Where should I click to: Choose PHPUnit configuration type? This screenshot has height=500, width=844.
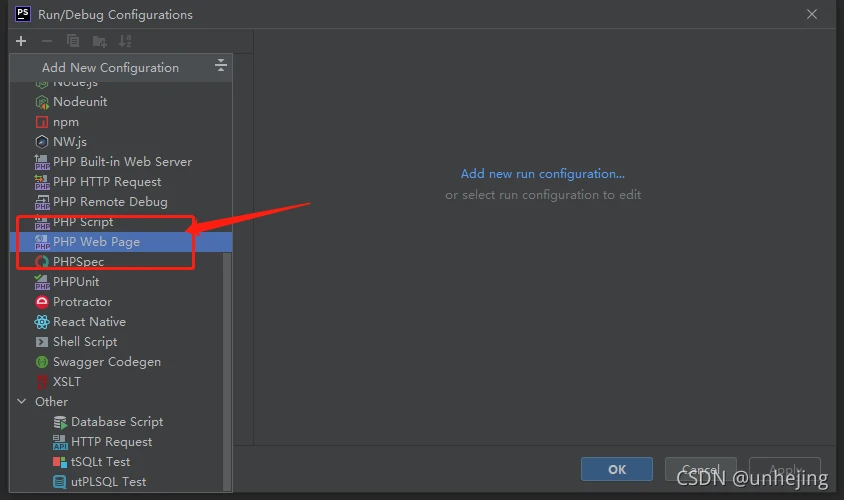[x=76, y=282]
